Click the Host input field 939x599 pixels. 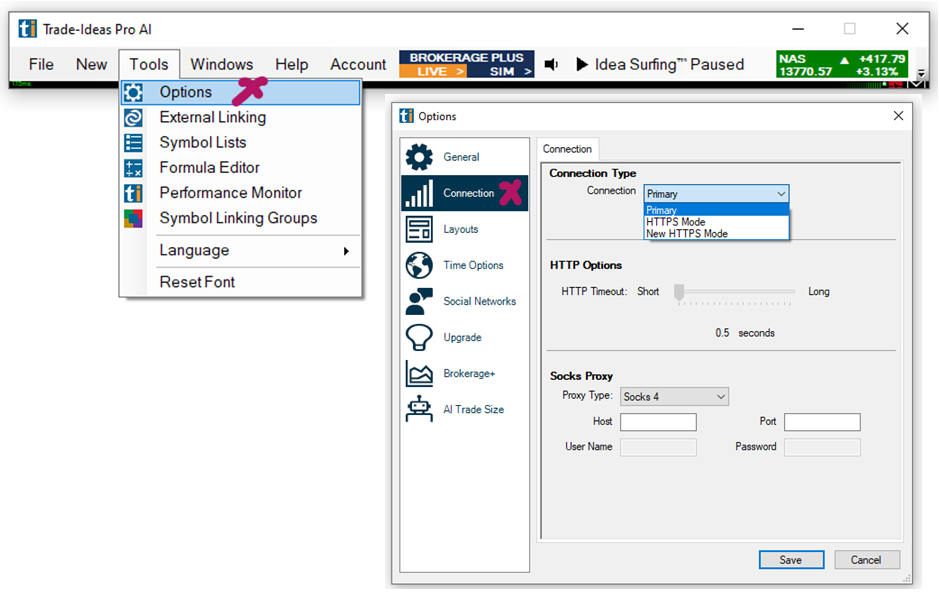click(658, 422)
